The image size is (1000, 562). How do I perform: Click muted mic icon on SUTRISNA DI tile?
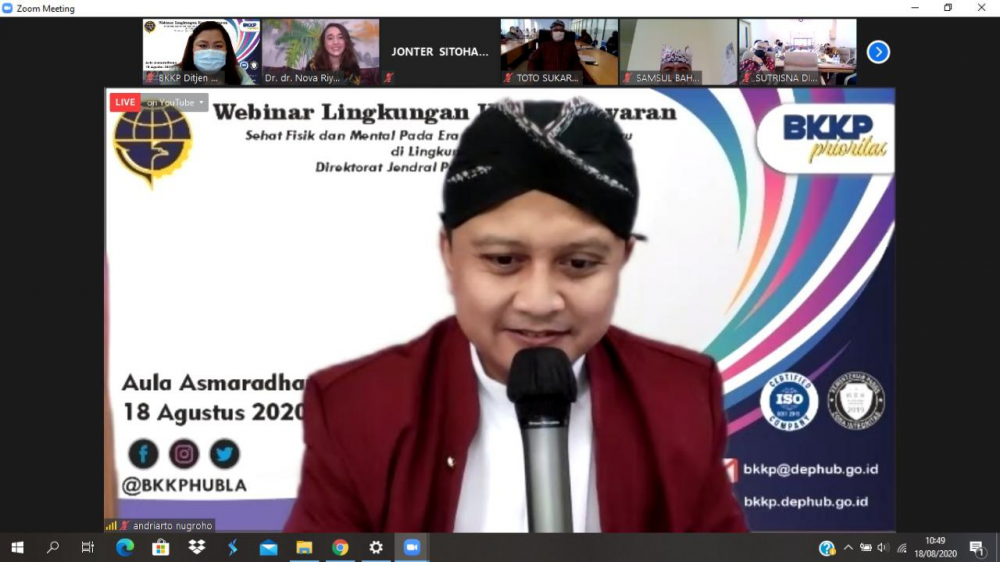(747, 78)
